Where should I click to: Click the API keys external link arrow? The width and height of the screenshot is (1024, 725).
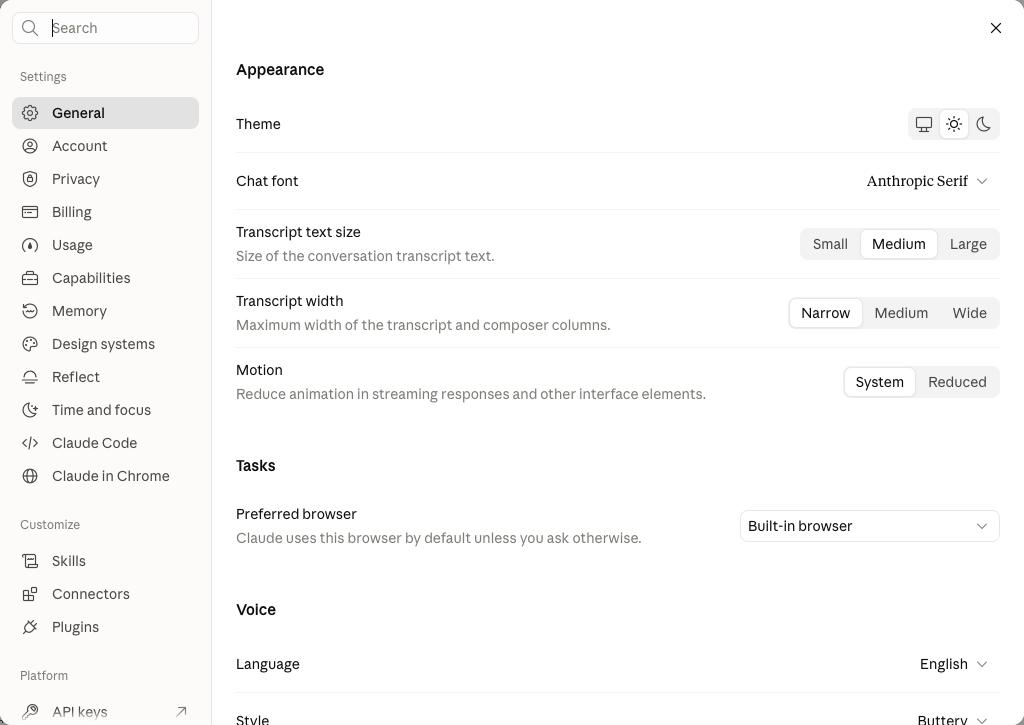click(x=182, y=711)
